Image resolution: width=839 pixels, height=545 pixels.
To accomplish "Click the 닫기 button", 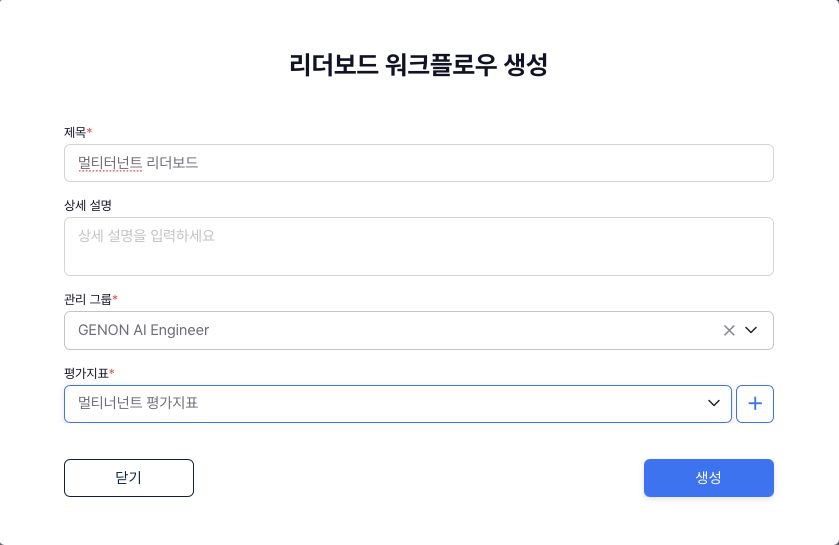I will pos(129,478).
